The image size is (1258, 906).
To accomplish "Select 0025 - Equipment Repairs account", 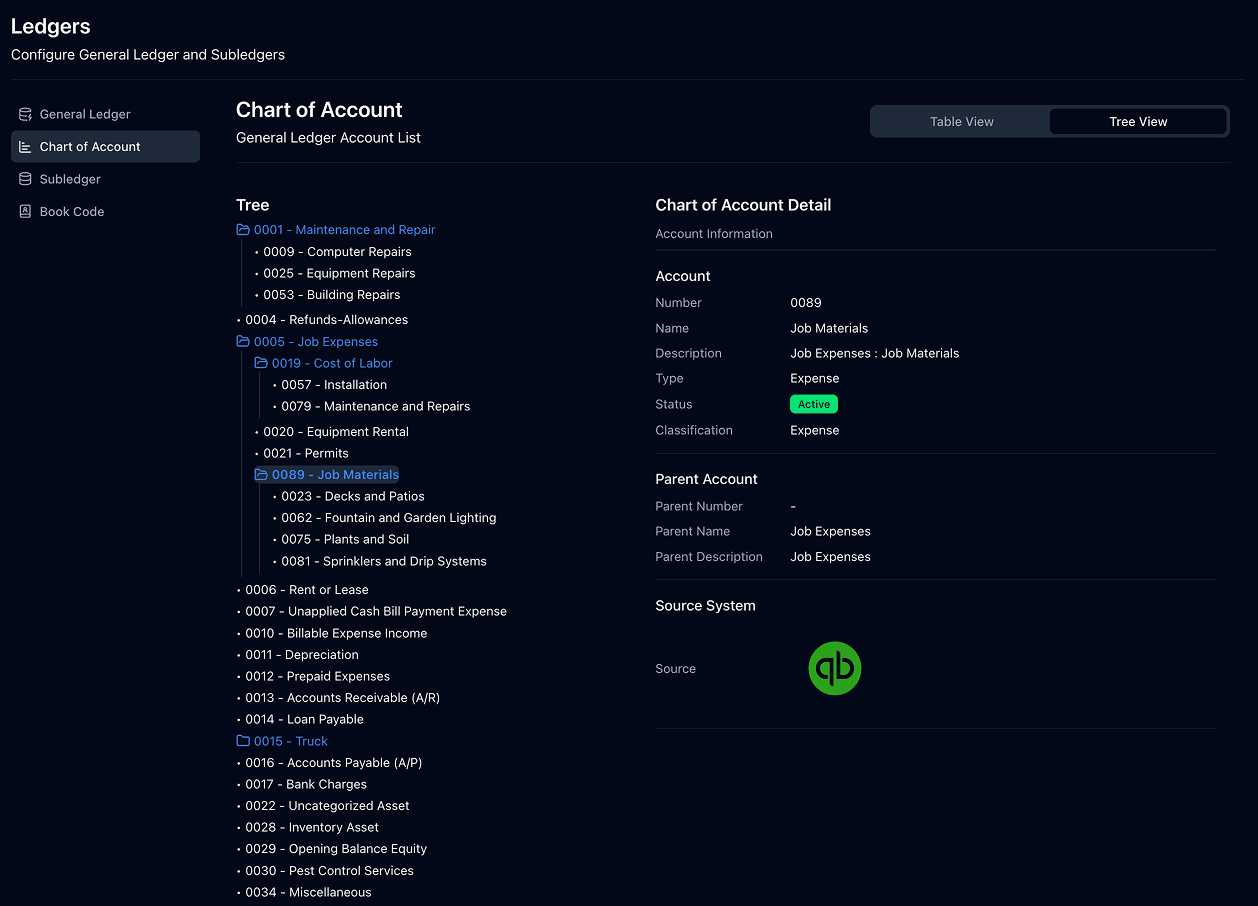I will 339,273.
